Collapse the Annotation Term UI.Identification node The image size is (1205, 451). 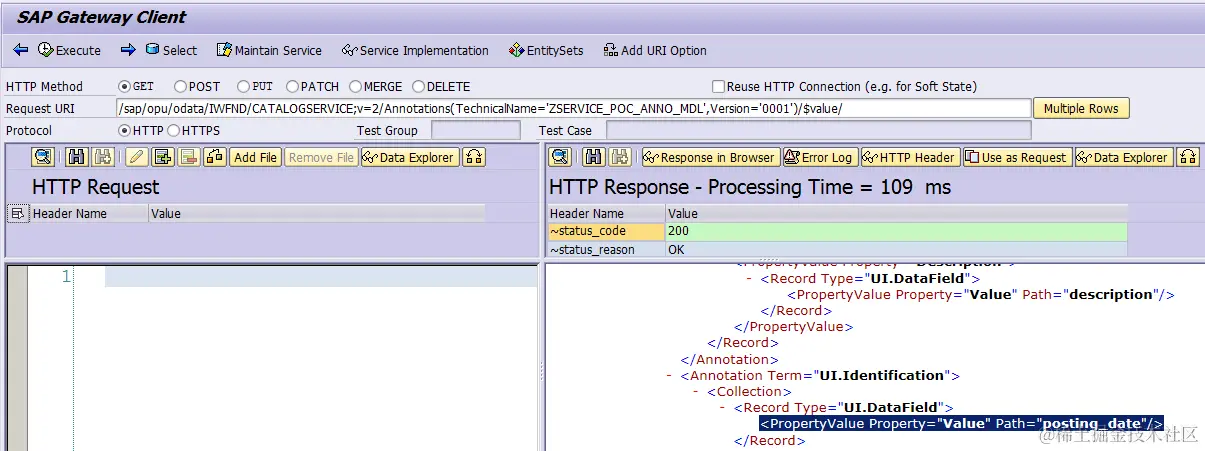point(668,376)
